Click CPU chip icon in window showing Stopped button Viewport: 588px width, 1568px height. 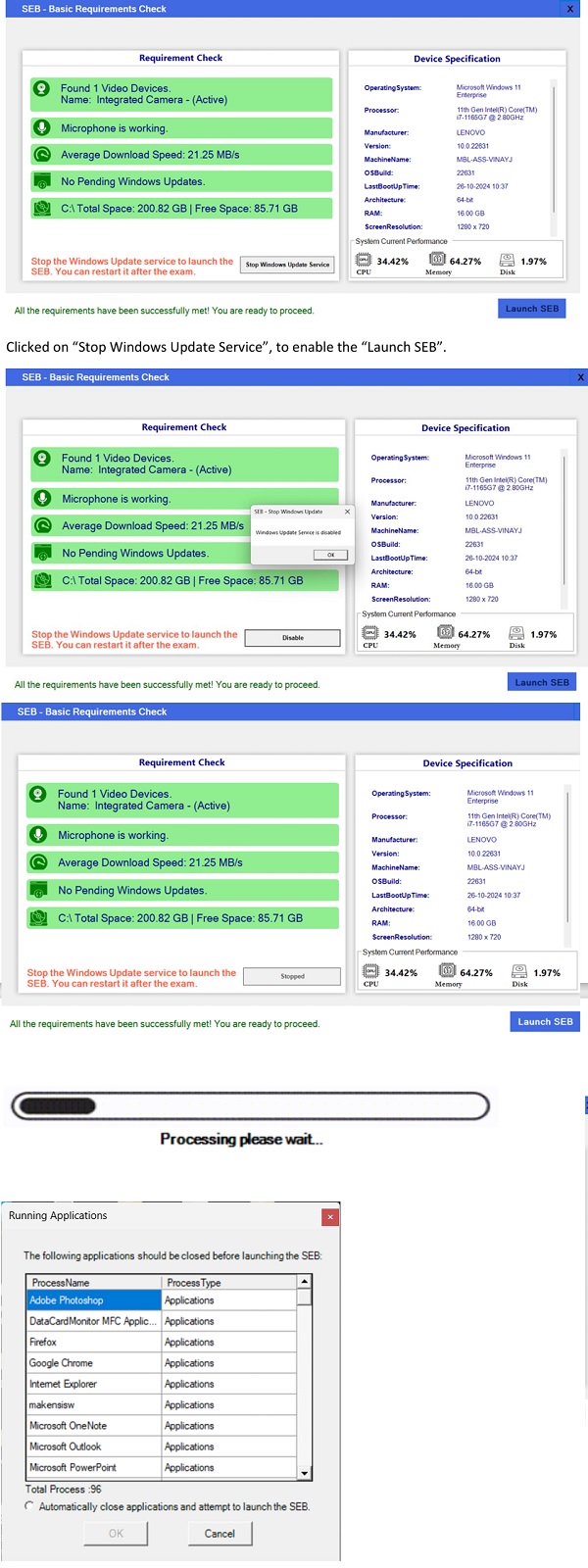tap(370, 971)
